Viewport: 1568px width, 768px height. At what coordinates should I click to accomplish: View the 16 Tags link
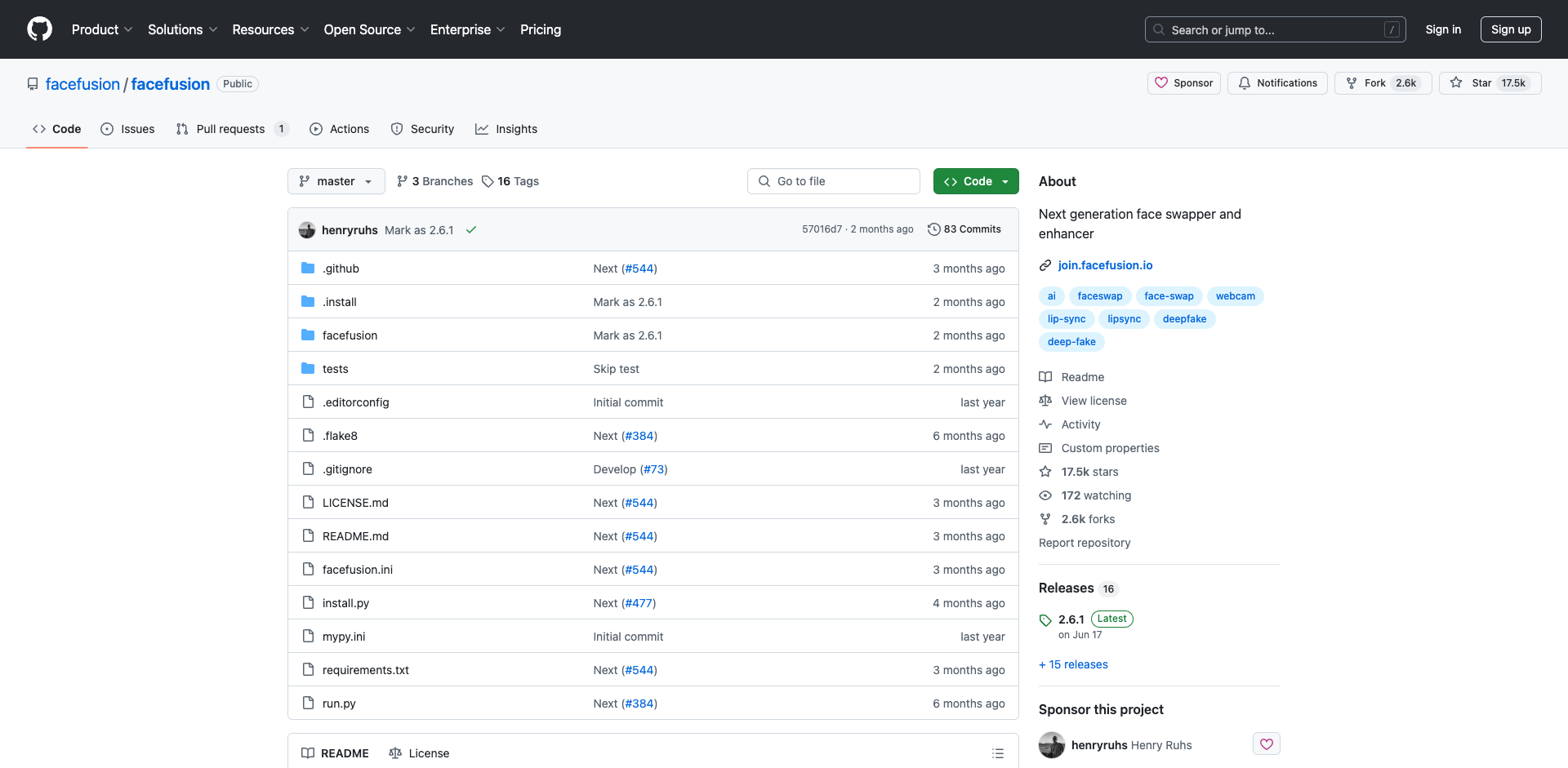pos(510,181)
